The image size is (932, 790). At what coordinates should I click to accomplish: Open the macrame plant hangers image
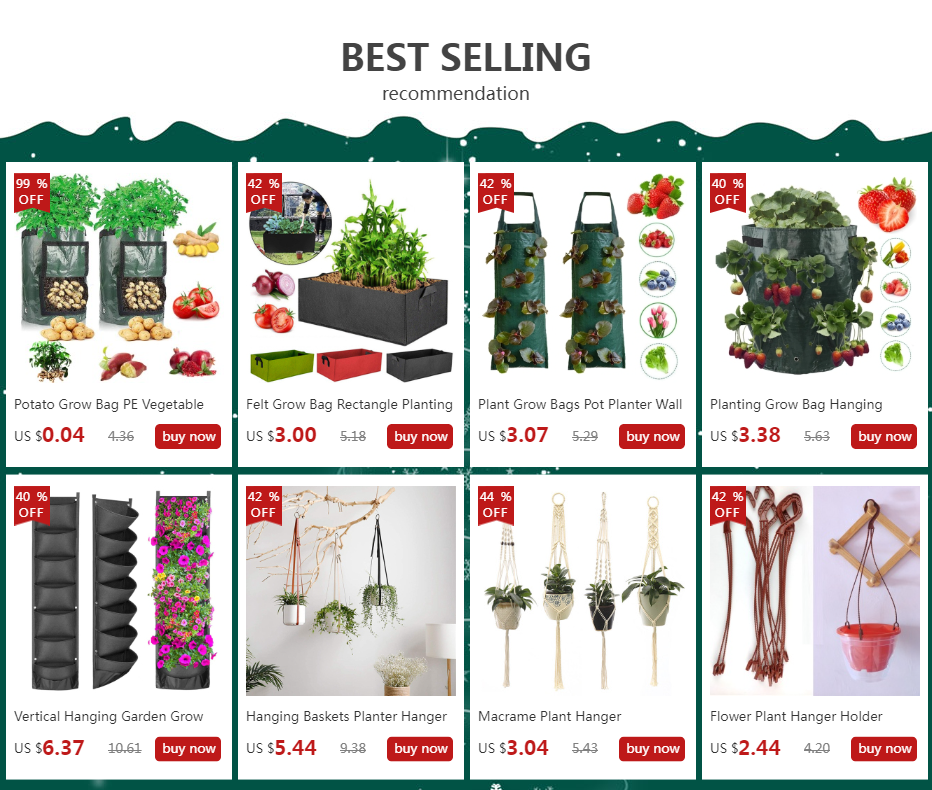[x=582, y=591]
